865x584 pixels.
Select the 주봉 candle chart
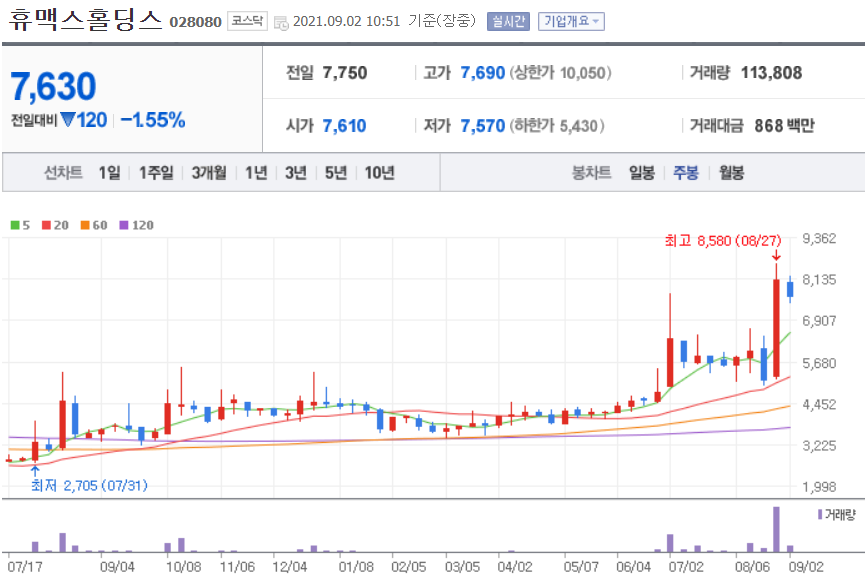[686, 173]
